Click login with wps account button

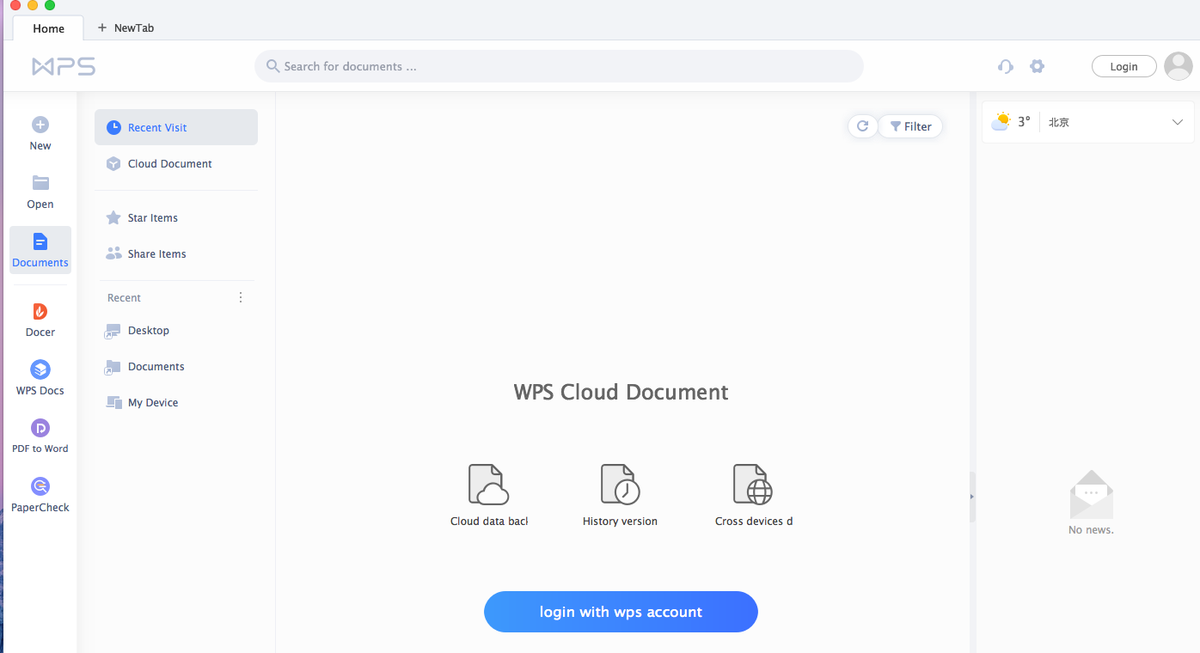tap(621, 612)
